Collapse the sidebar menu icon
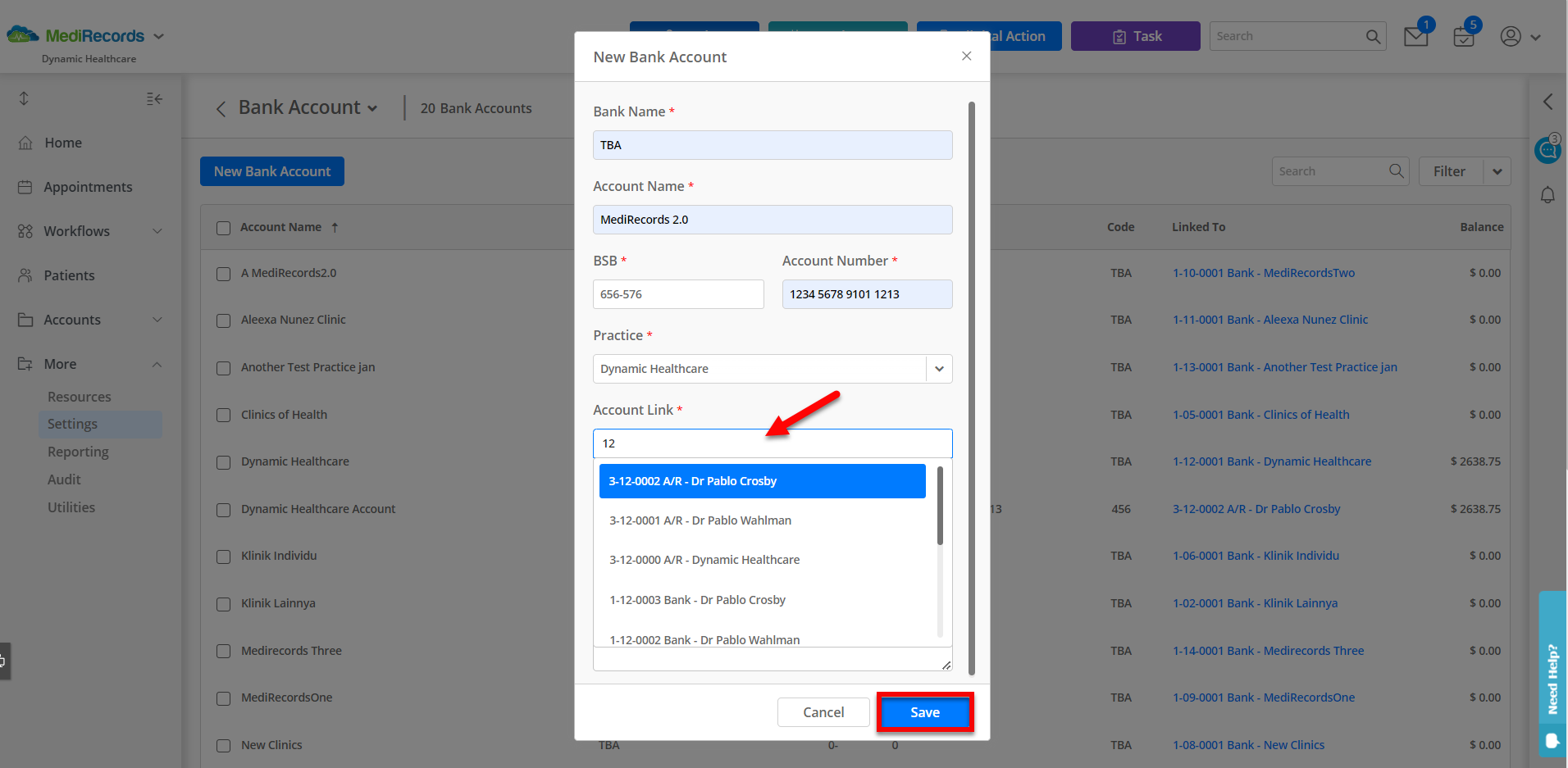 154,98
